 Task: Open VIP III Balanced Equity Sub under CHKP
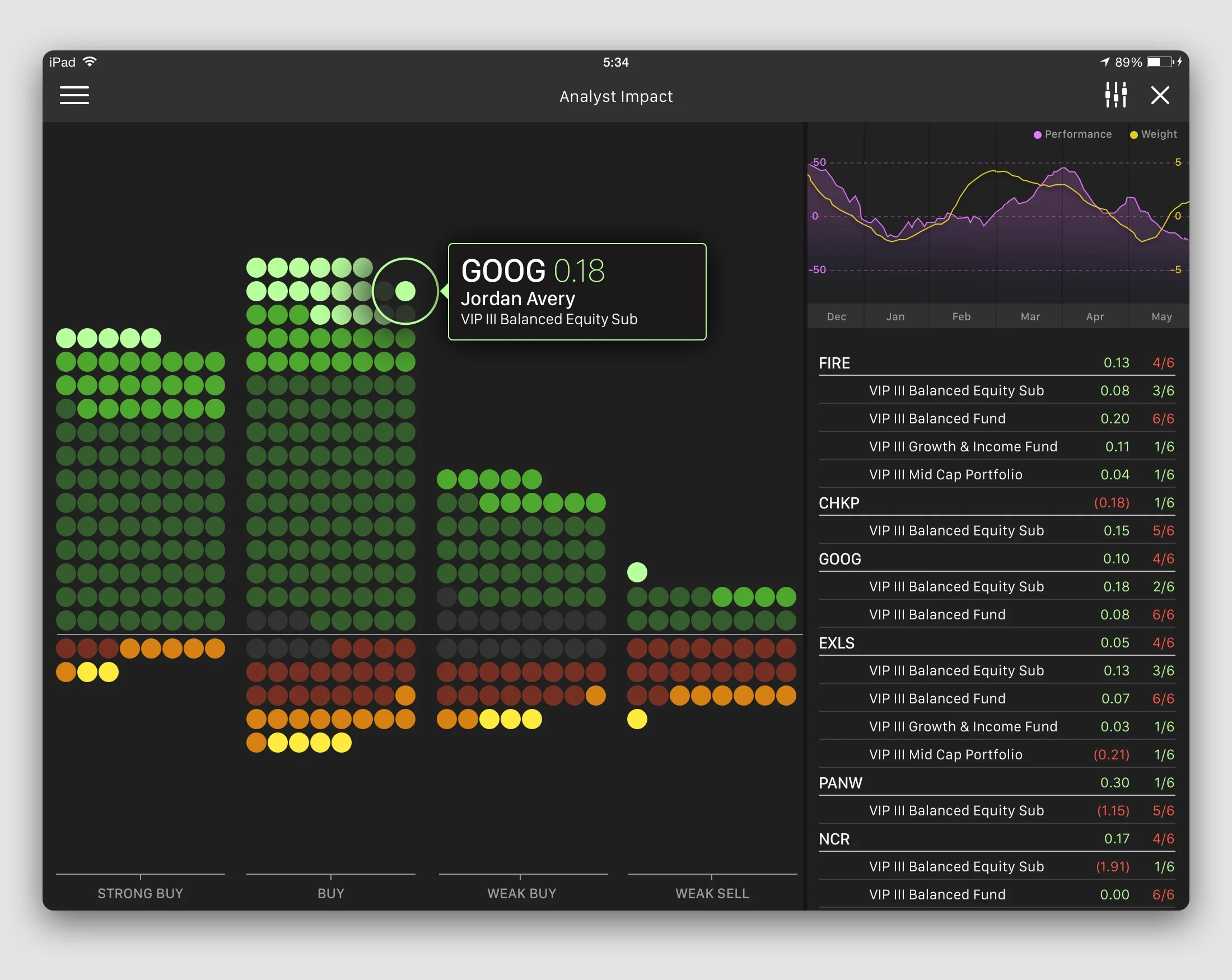coord(956,530)
